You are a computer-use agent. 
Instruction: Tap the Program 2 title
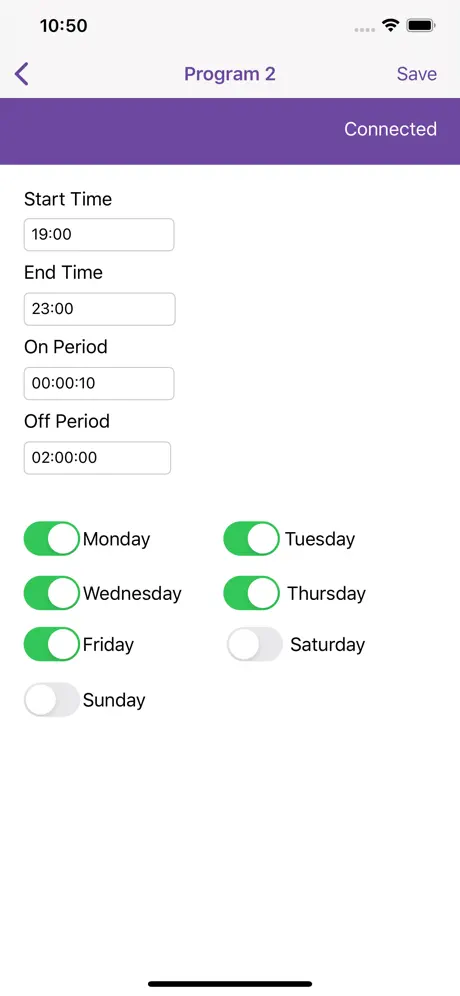pyautogui.click(x=230, y=74)
